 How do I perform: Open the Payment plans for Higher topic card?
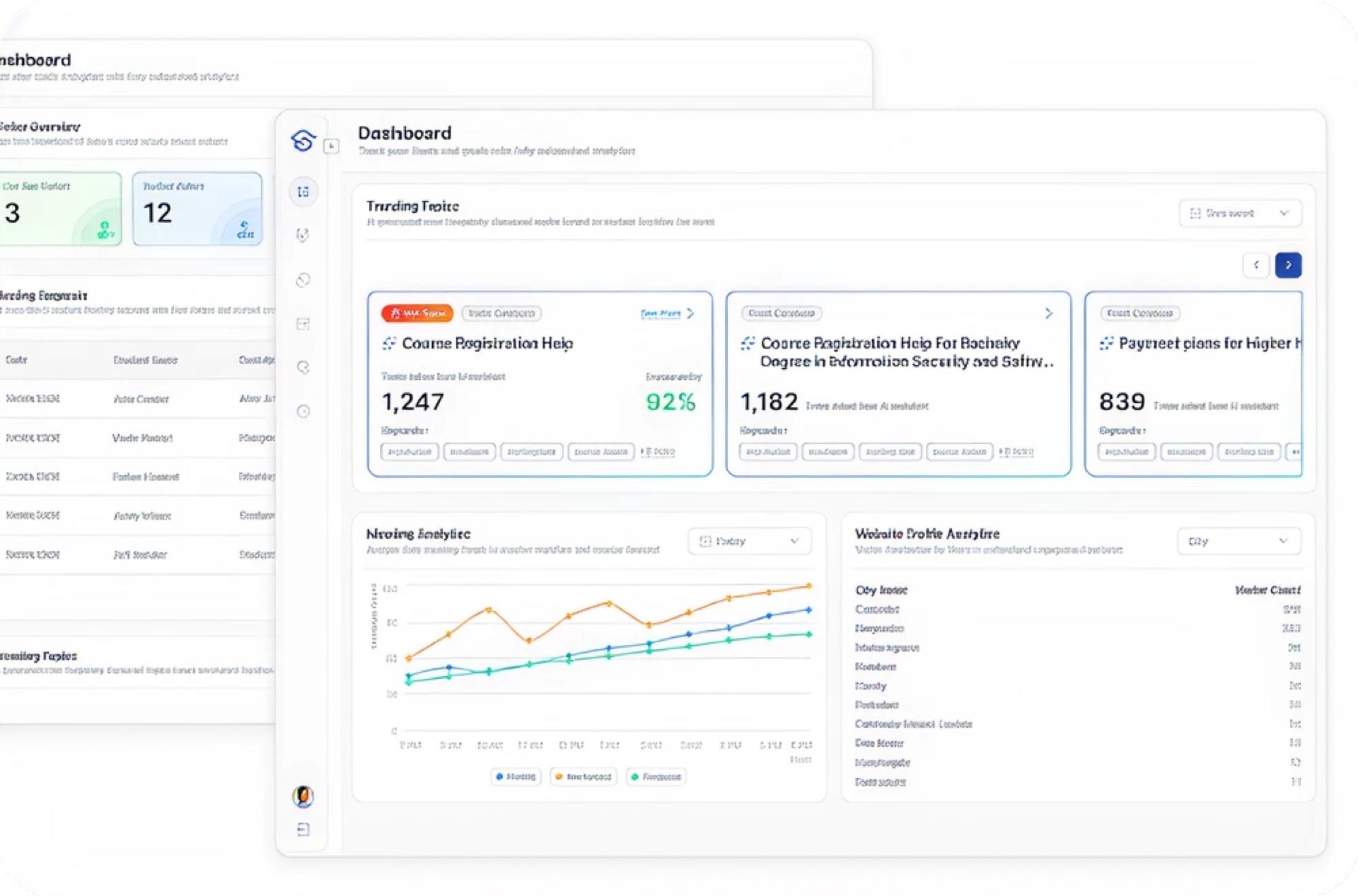point(1193,384)
